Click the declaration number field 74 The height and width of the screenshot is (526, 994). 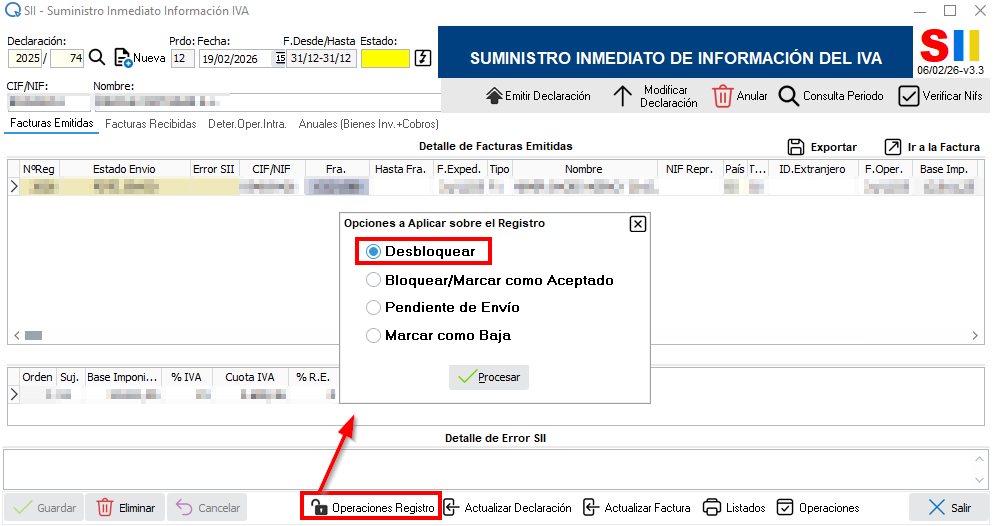tap(67, 58)
